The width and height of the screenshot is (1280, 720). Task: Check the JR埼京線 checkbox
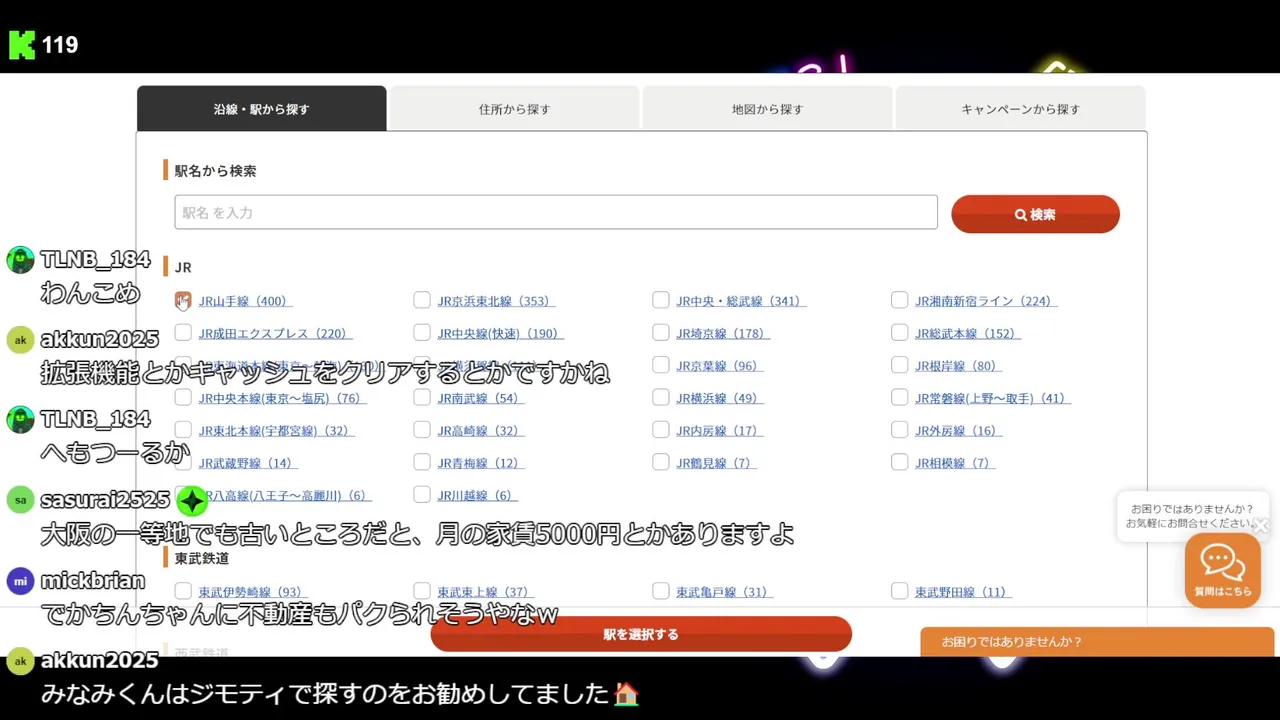pos(661,332)
